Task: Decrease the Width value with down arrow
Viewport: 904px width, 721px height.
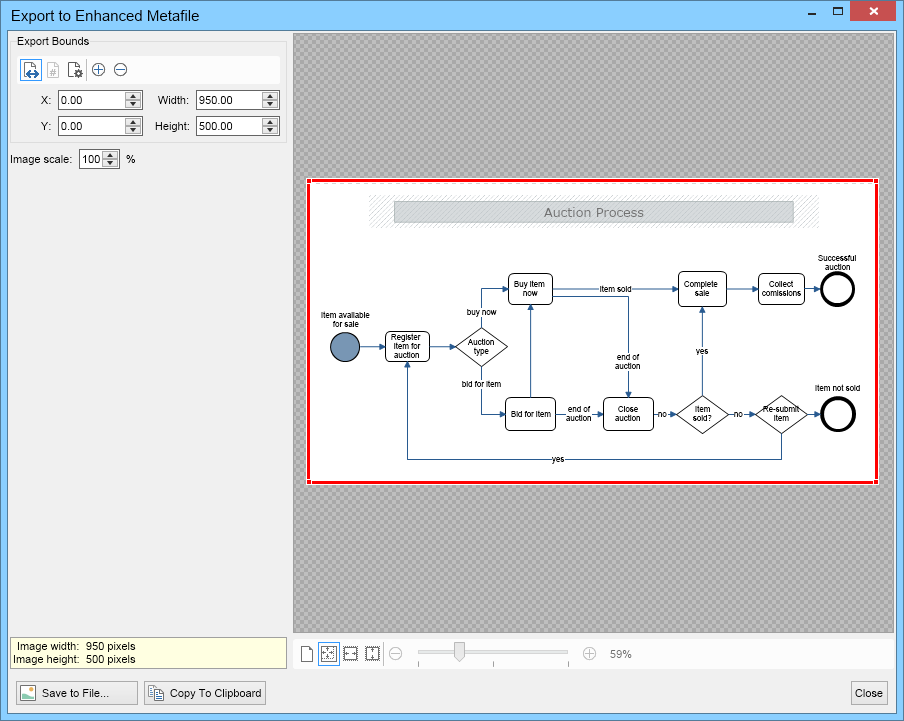Action: point(270,104)
